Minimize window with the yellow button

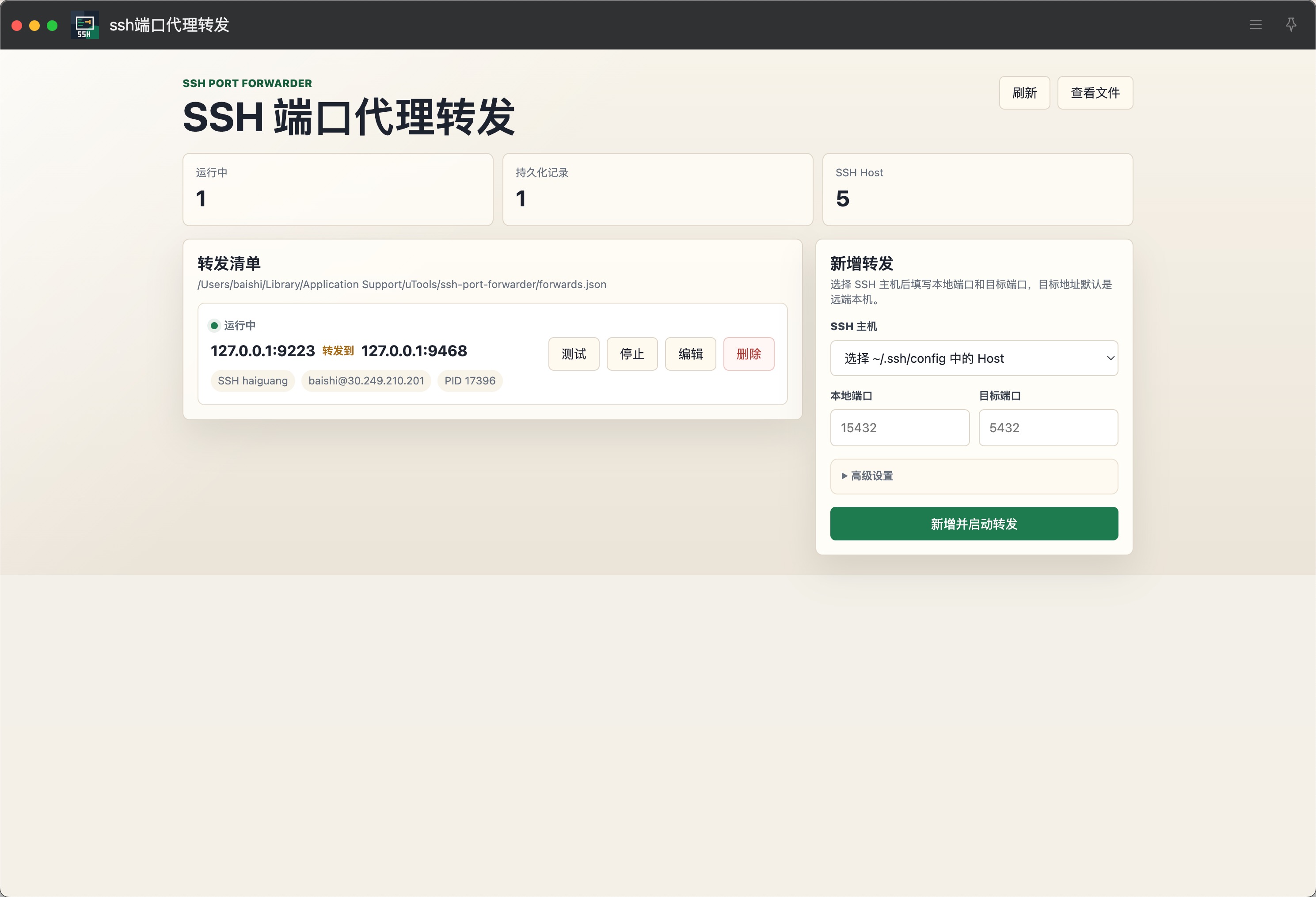tap(34, 26)
